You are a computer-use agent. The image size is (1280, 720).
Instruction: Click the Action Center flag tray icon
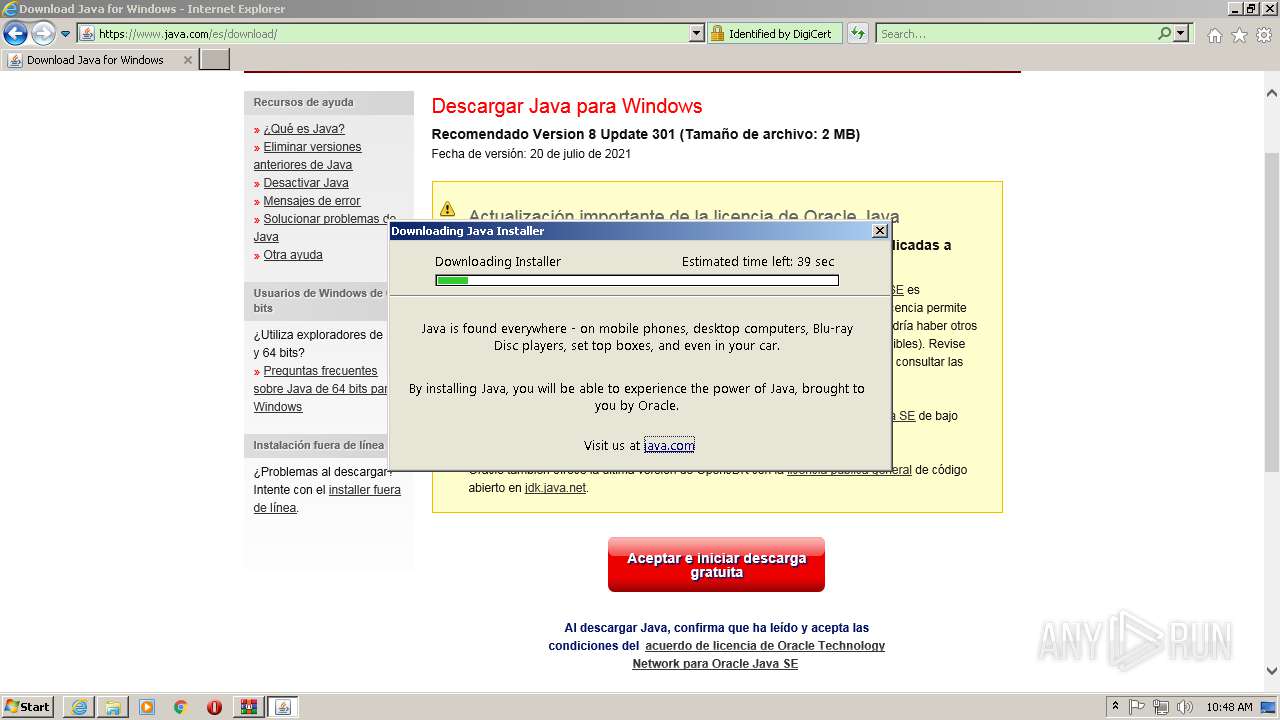1138,707
